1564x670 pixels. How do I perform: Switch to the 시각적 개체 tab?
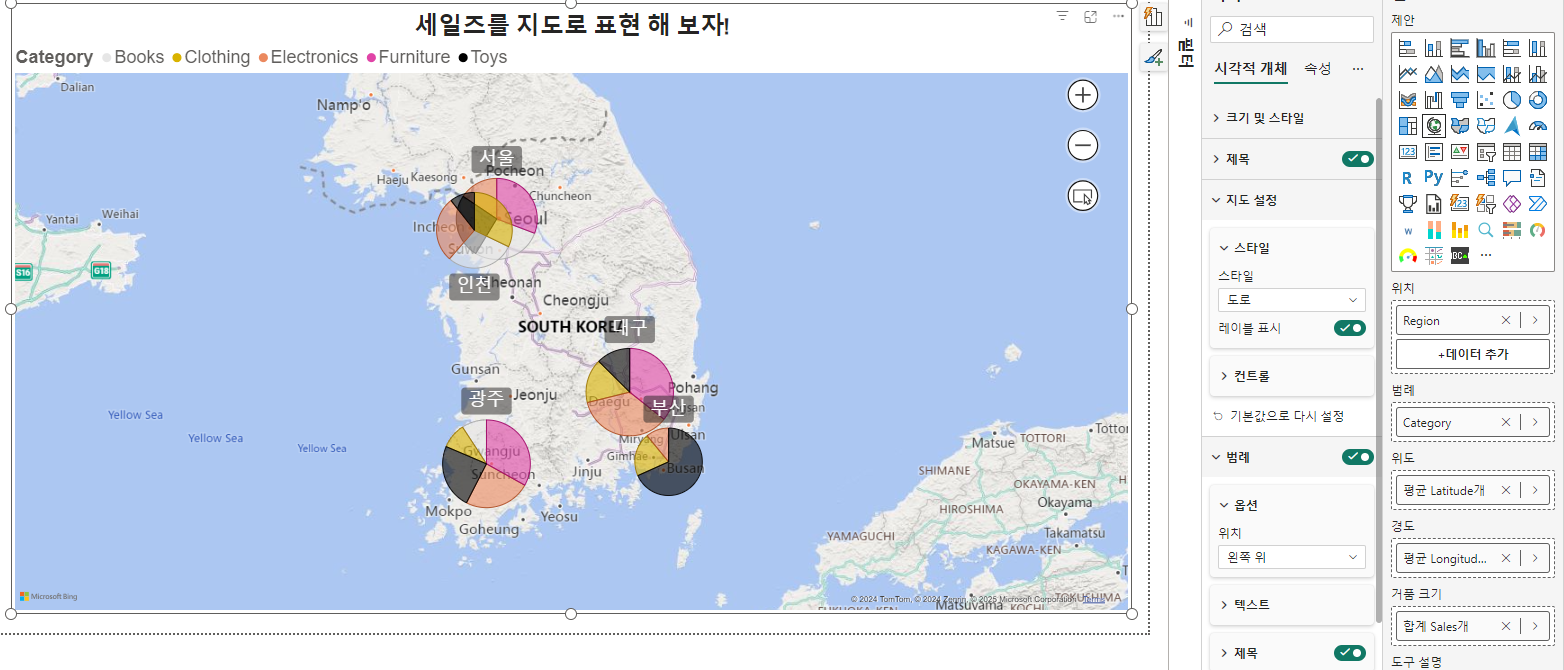(1251, 69)
